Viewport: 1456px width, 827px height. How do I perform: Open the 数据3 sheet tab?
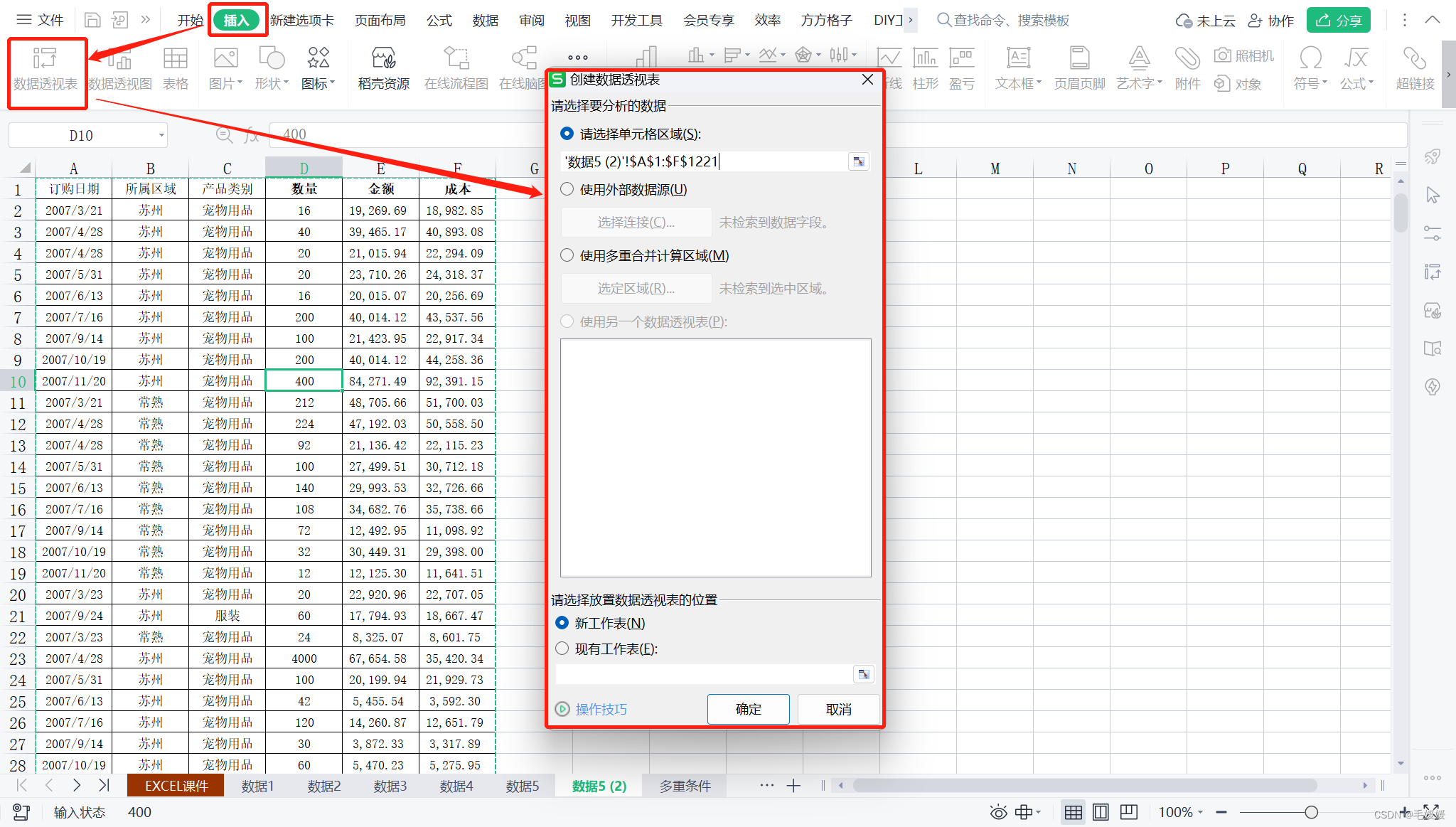(x=390, y=786)
